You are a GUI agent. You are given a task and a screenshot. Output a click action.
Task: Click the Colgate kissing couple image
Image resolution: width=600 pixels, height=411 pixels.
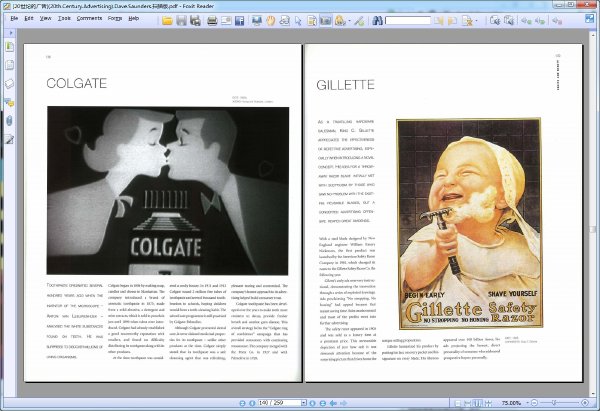168,191
